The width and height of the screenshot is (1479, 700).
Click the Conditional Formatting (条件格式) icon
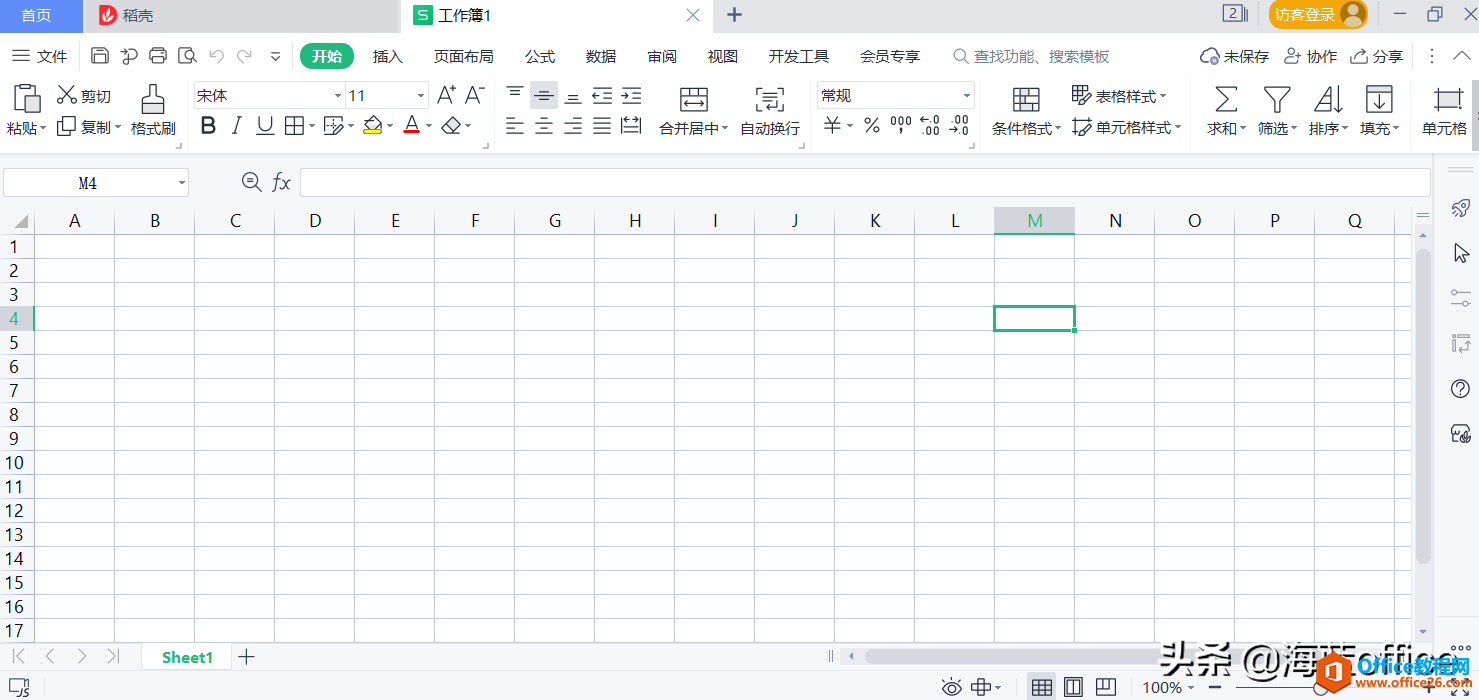coord(1026,100)
